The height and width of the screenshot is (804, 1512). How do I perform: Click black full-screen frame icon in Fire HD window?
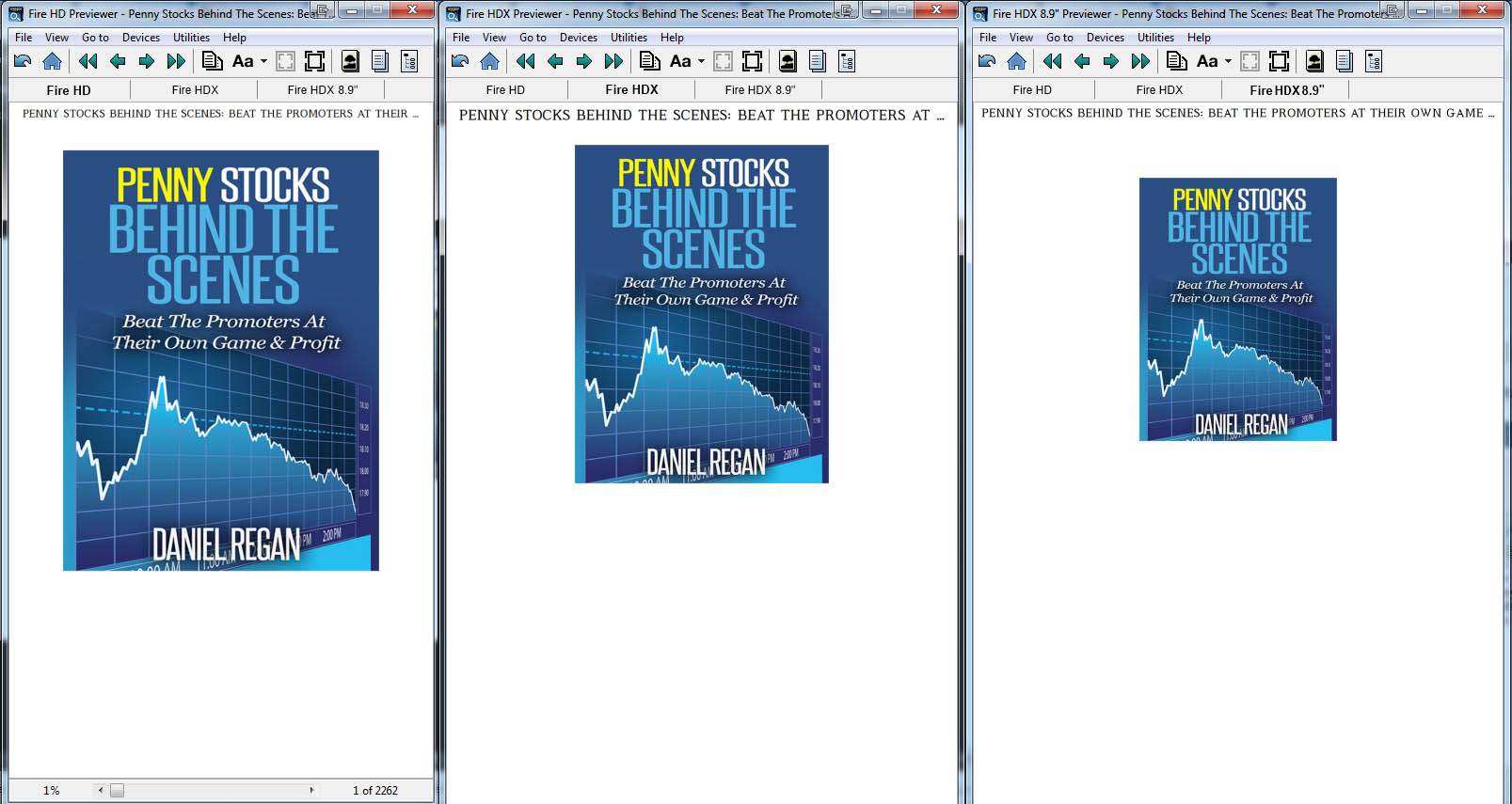(x=315, y=61)
